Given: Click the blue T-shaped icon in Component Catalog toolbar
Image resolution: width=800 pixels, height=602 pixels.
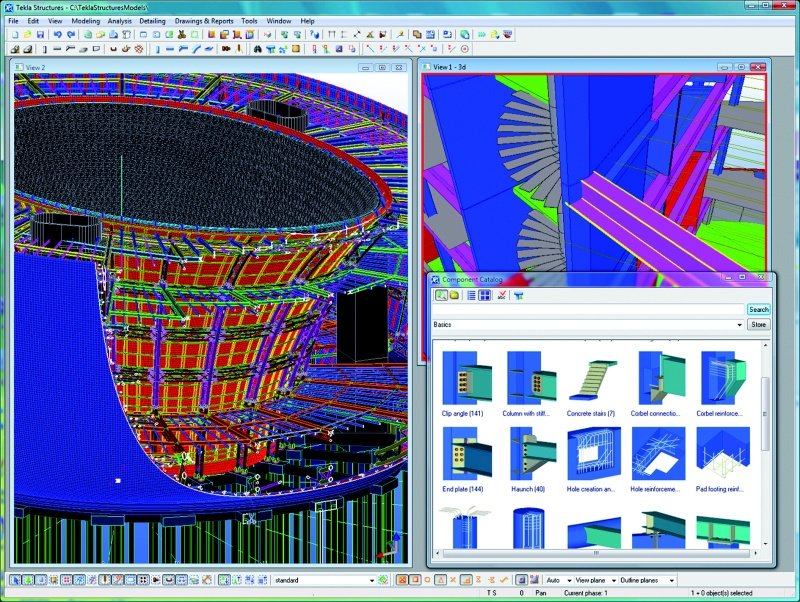Looking at the screenshot, I should (x=518, y=295).
